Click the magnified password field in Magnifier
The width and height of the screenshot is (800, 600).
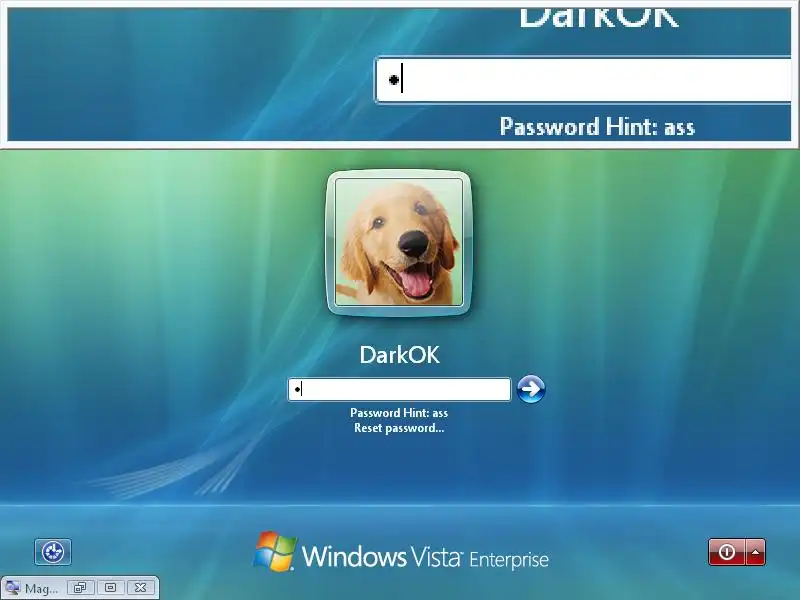[x=583, y=80]
